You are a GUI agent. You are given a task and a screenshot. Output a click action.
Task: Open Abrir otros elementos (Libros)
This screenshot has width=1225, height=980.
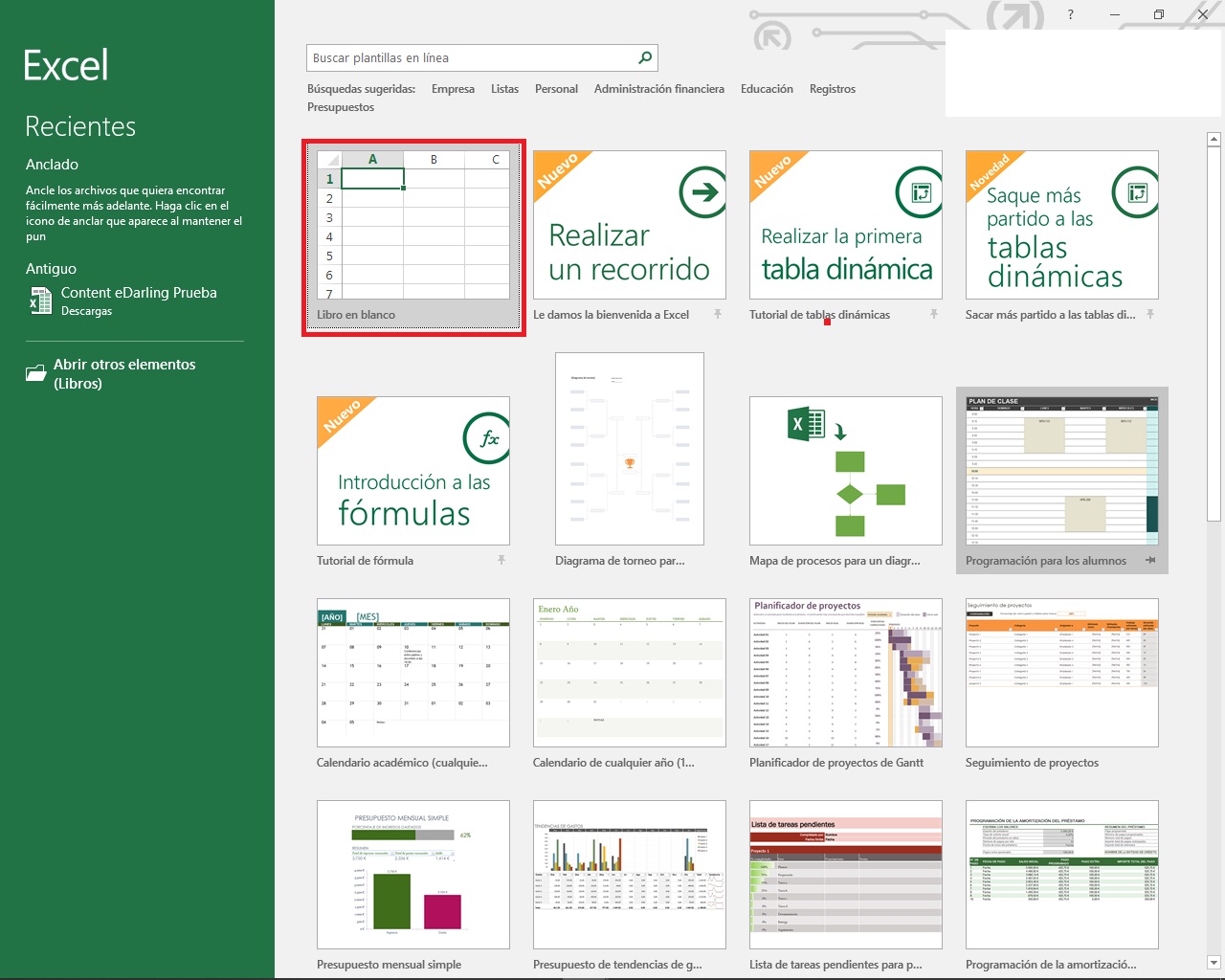[x=124, y=373]
